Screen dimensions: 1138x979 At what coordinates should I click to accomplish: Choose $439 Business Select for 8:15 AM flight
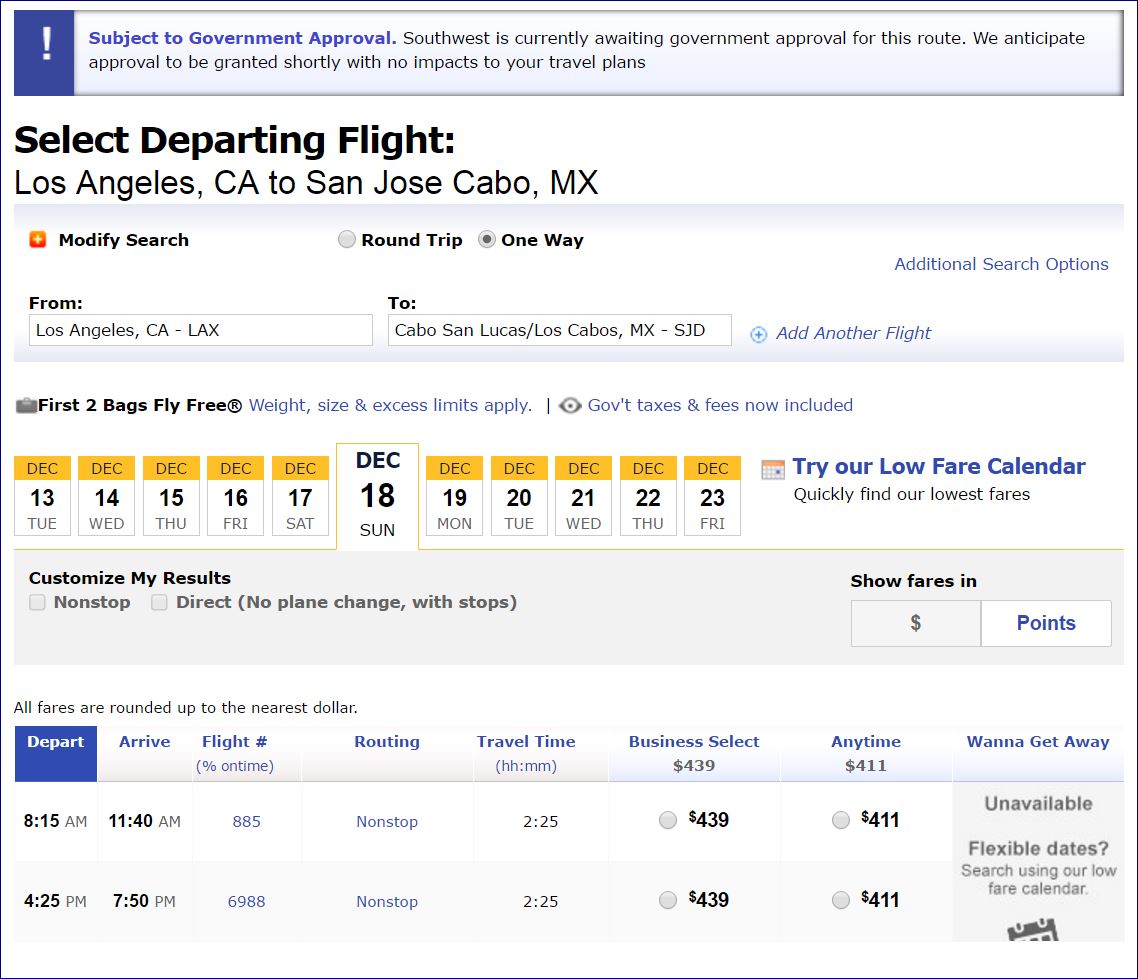pyautogui.click(x=668, y=821)
